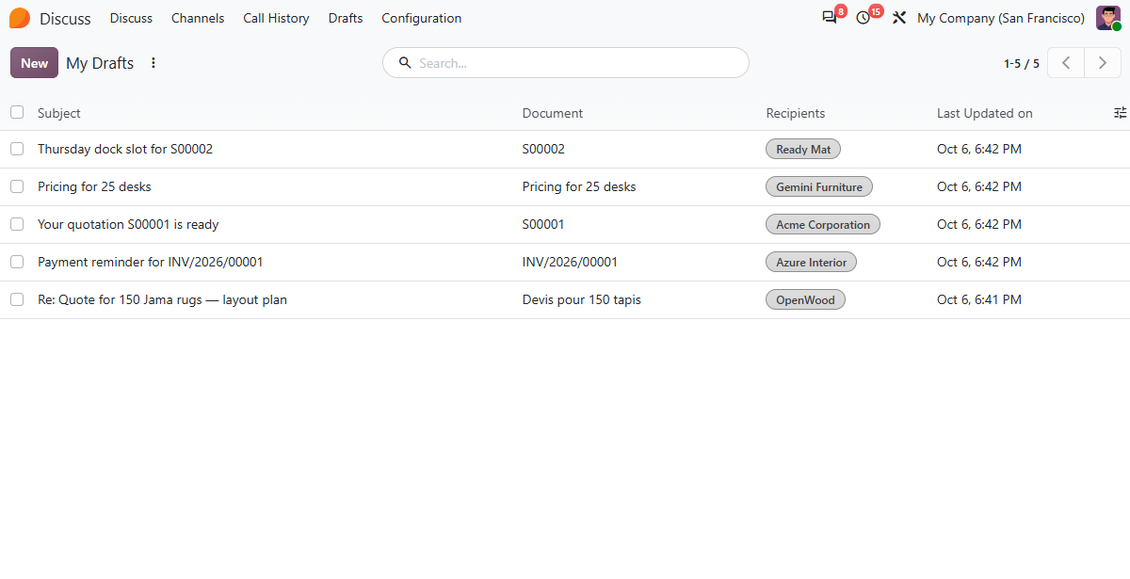Image resolution: width=1130 pixels, height=579 pixels.
Task: Sort by Last Updated on column
Action: click(x=984, y=113)
